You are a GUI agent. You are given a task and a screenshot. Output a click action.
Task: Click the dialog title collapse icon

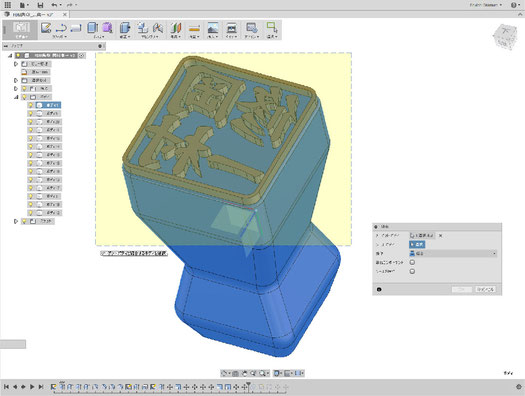tap(376, 227)
